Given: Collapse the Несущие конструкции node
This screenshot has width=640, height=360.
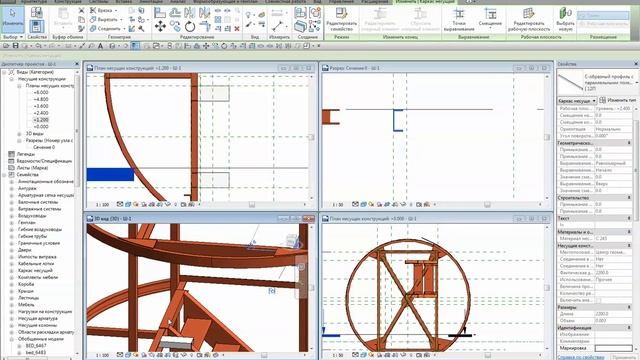Looking at the screenshot, I should point(12,79).
